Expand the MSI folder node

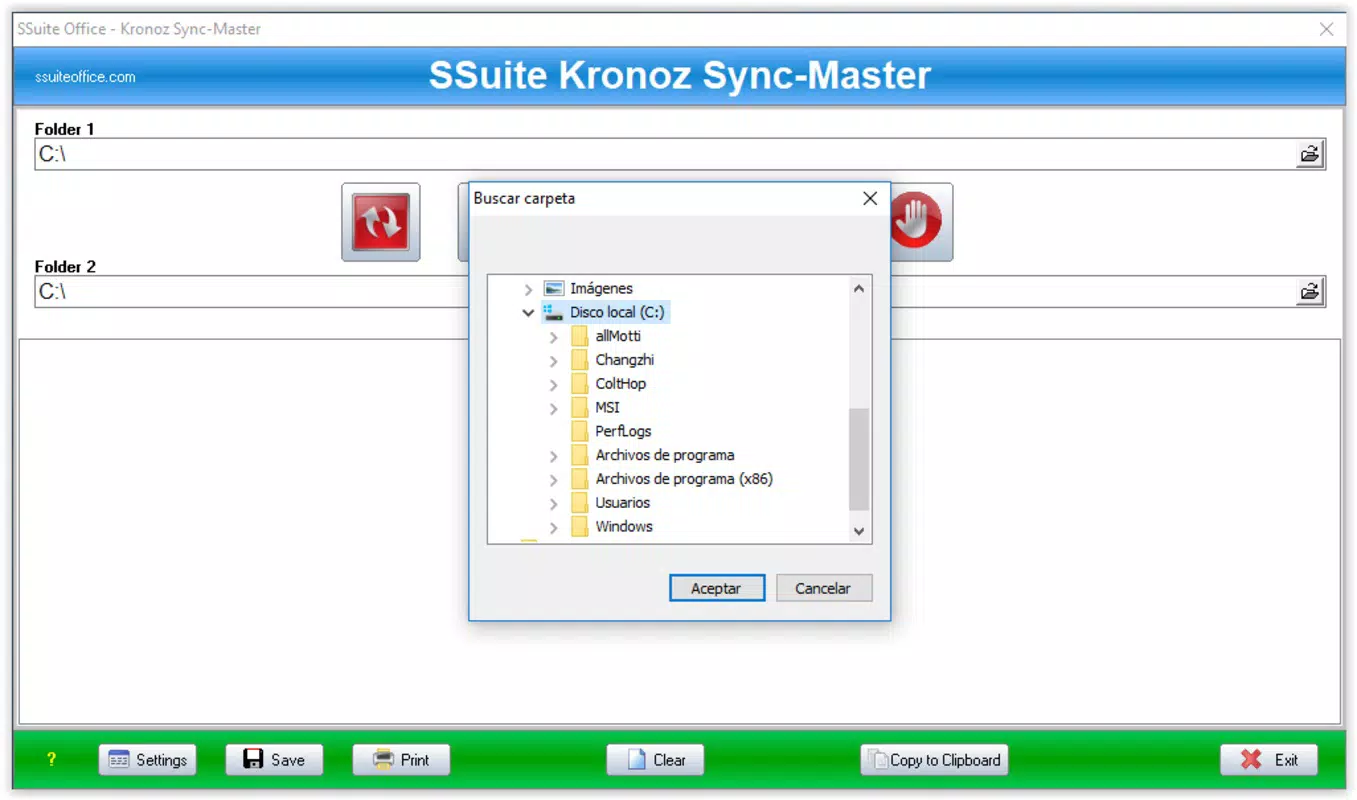(x=554, y=408)
